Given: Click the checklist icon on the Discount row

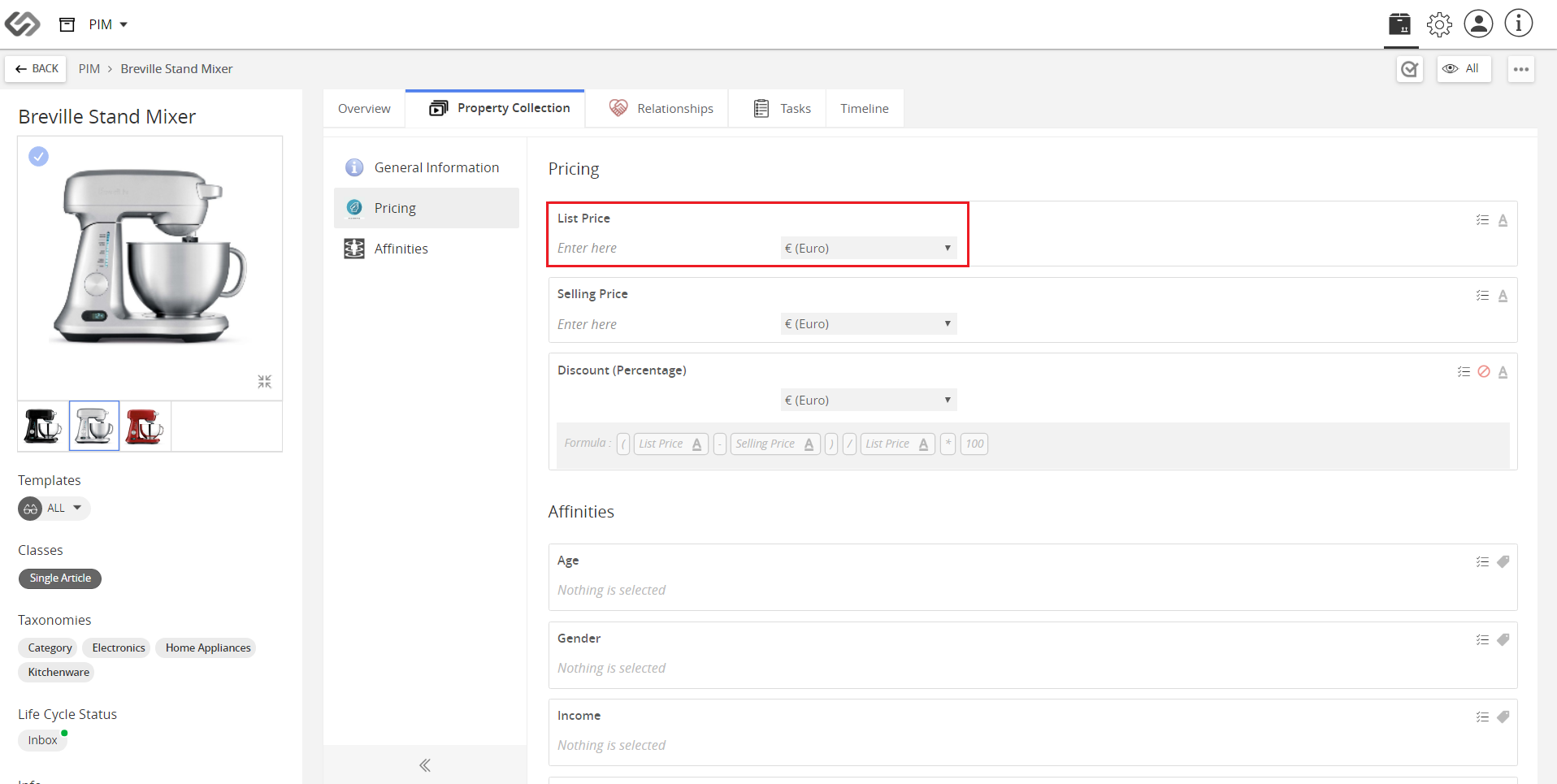Looking at the screenshot, I should (x=1464, y=372).
